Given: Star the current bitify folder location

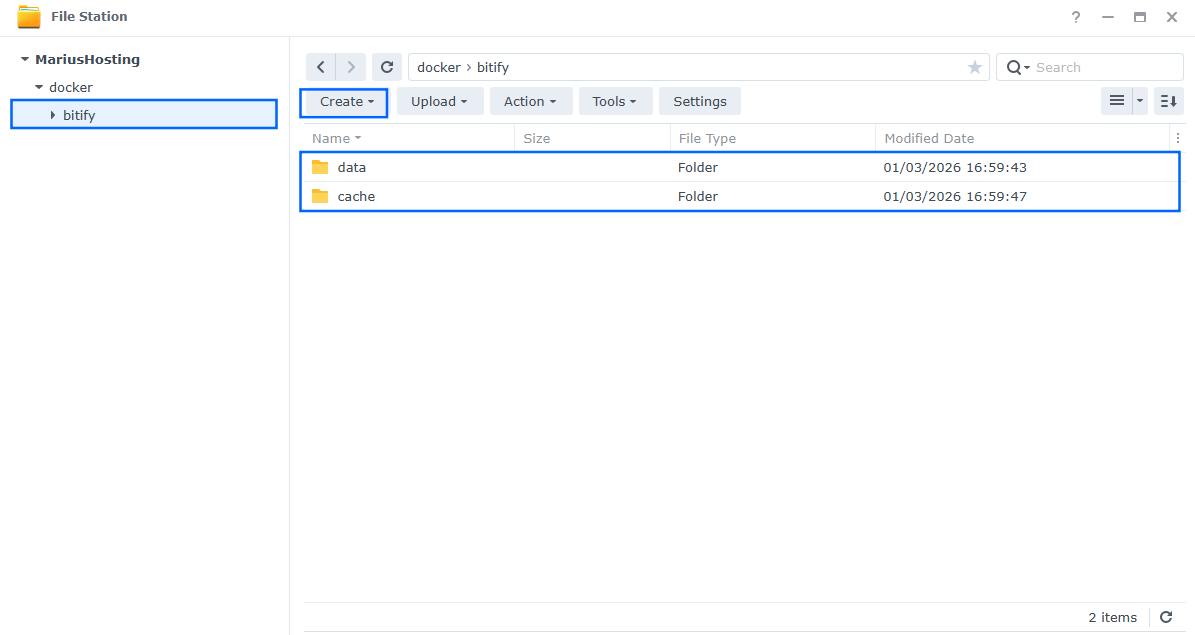Looking at the screenshot, I should 974,67.
